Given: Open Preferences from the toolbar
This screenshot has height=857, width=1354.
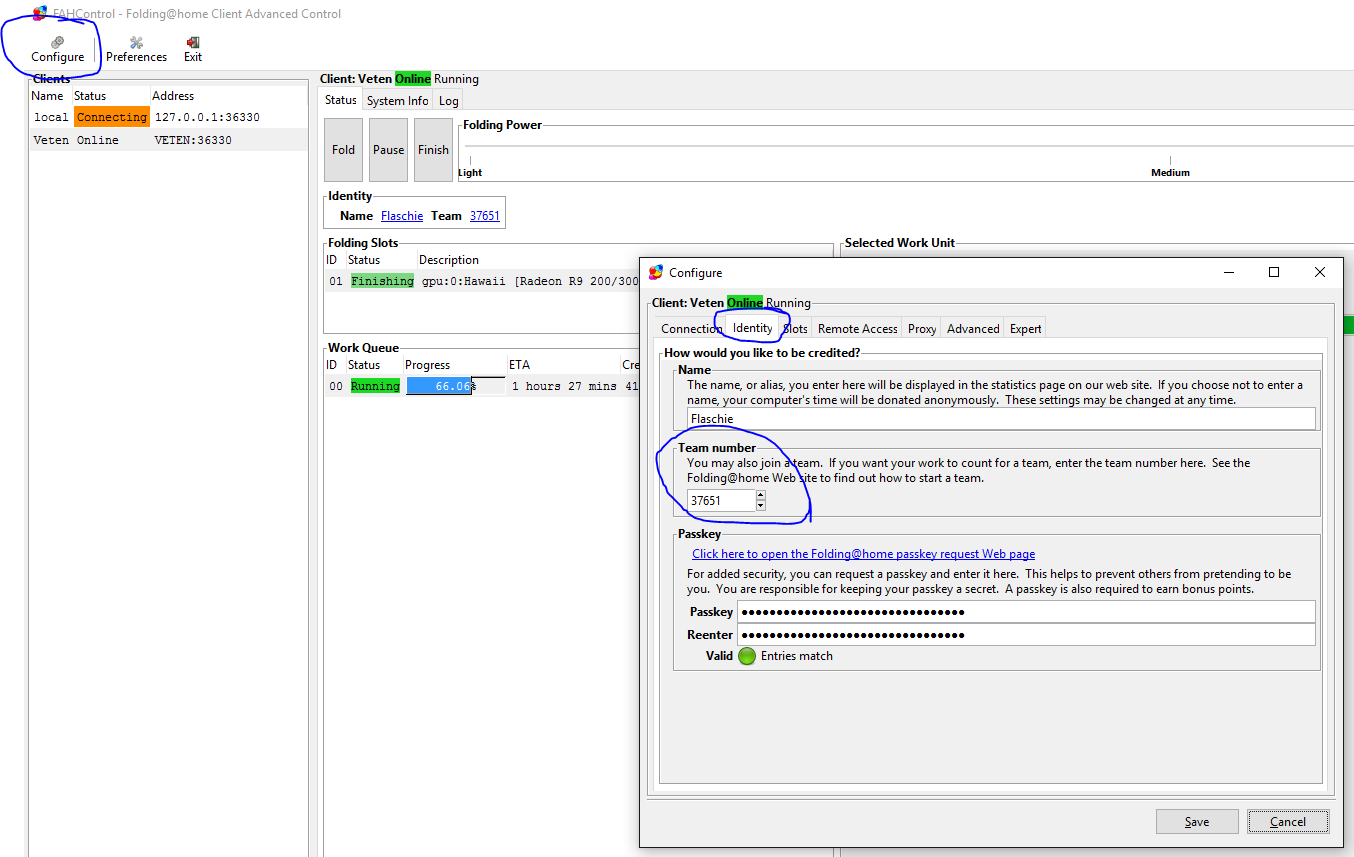Looking at the screenshot, I should click(136, 49).
